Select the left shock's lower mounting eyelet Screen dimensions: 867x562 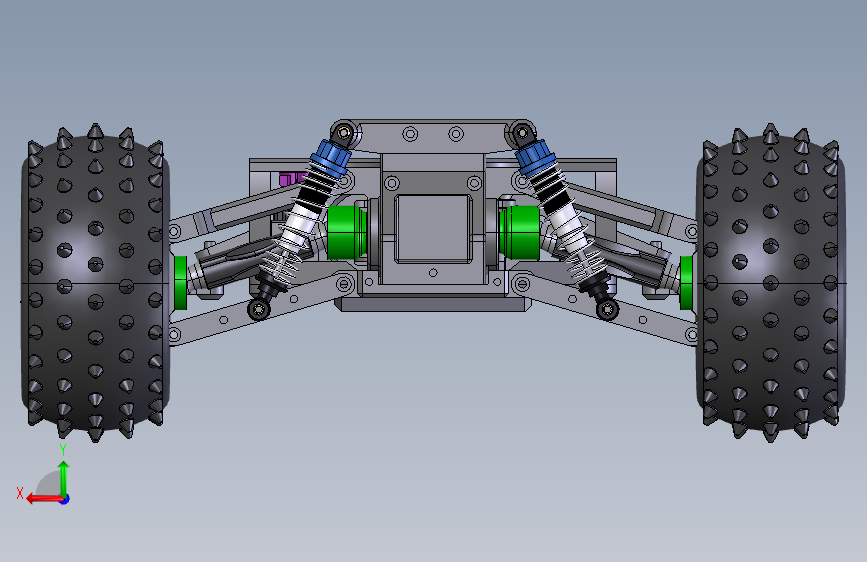(259, 308)
